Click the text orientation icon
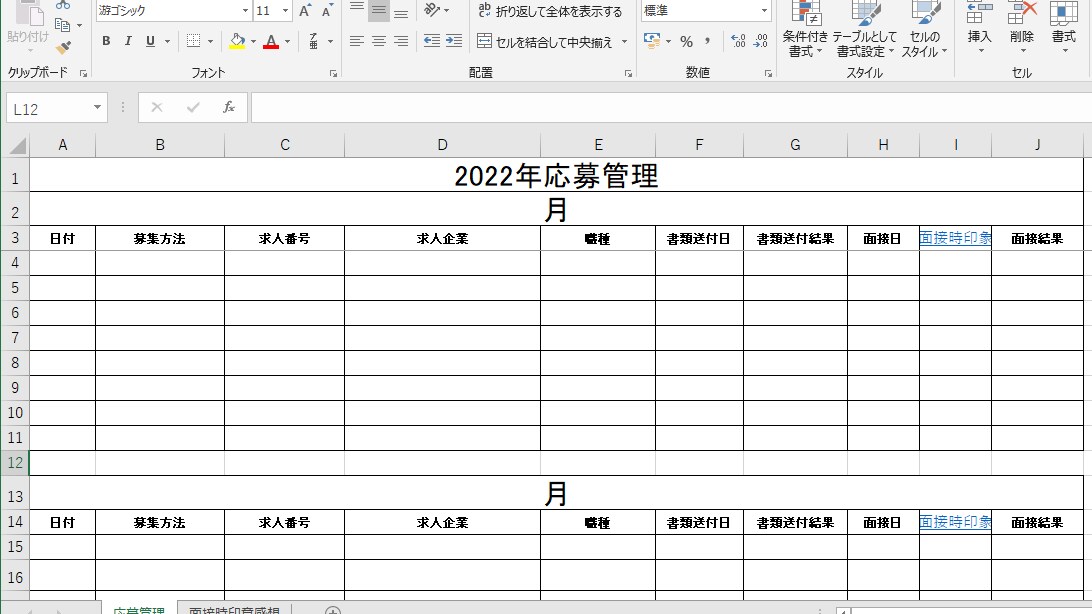 432,10
